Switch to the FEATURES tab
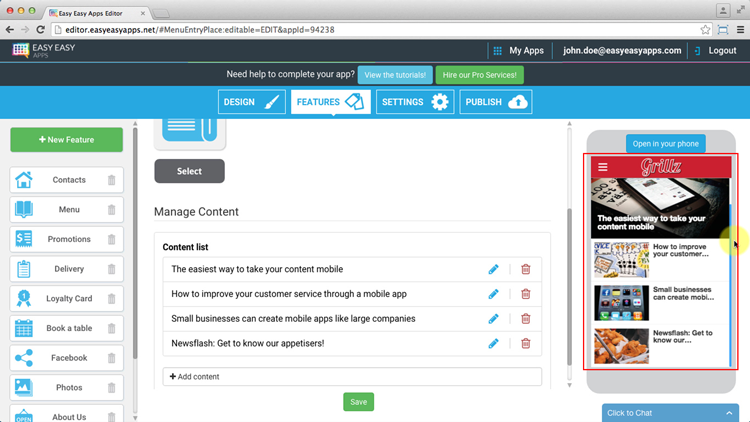This screenshot has width=750, height=422. click(331, 102)
